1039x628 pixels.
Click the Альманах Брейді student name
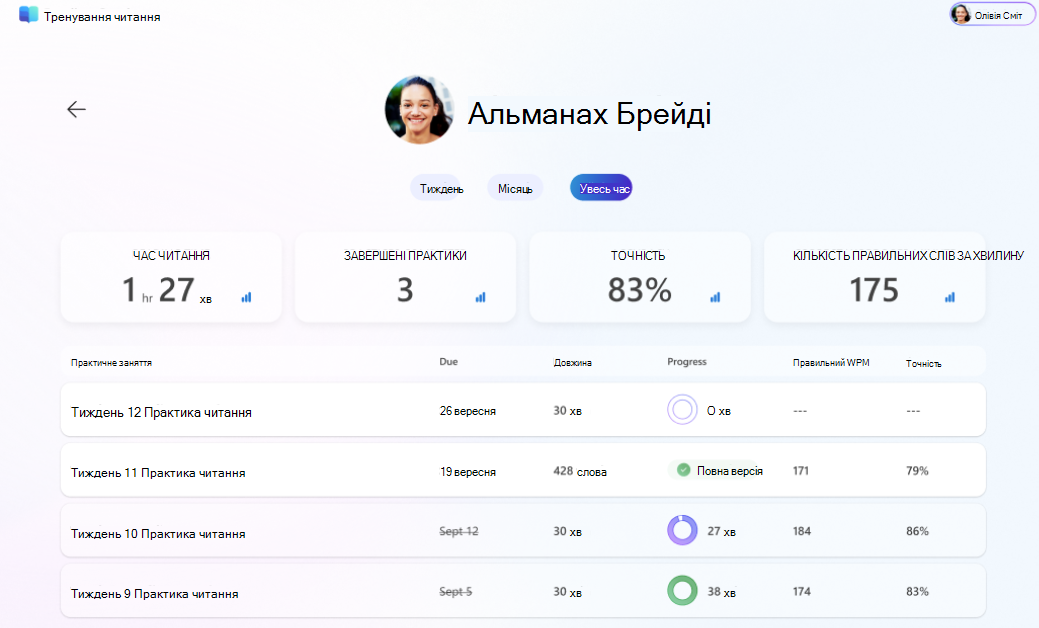click(590, 114)
